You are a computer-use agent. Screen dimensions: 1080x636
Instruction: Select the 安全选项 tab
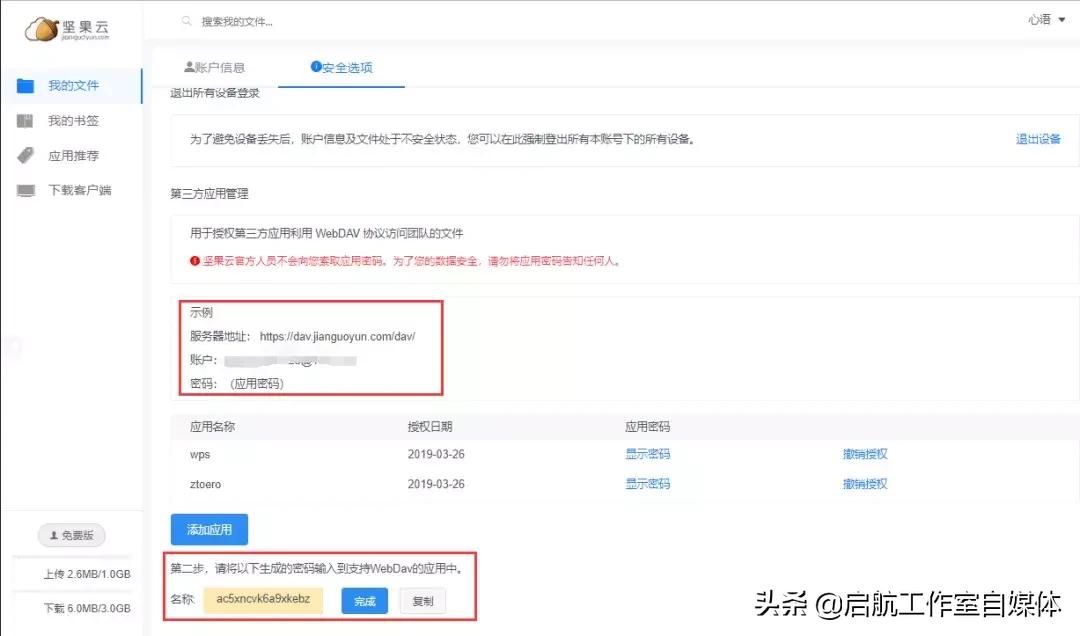point(347,68)
